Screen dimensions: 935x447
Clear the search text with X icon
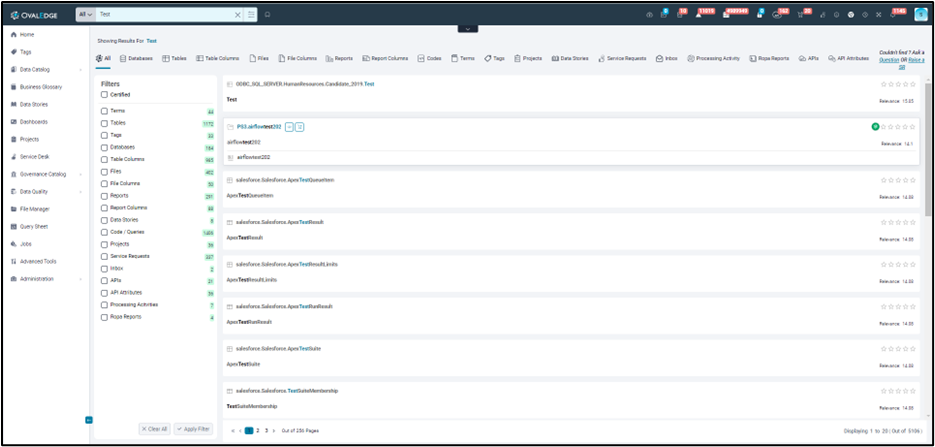tap(237, 15)
